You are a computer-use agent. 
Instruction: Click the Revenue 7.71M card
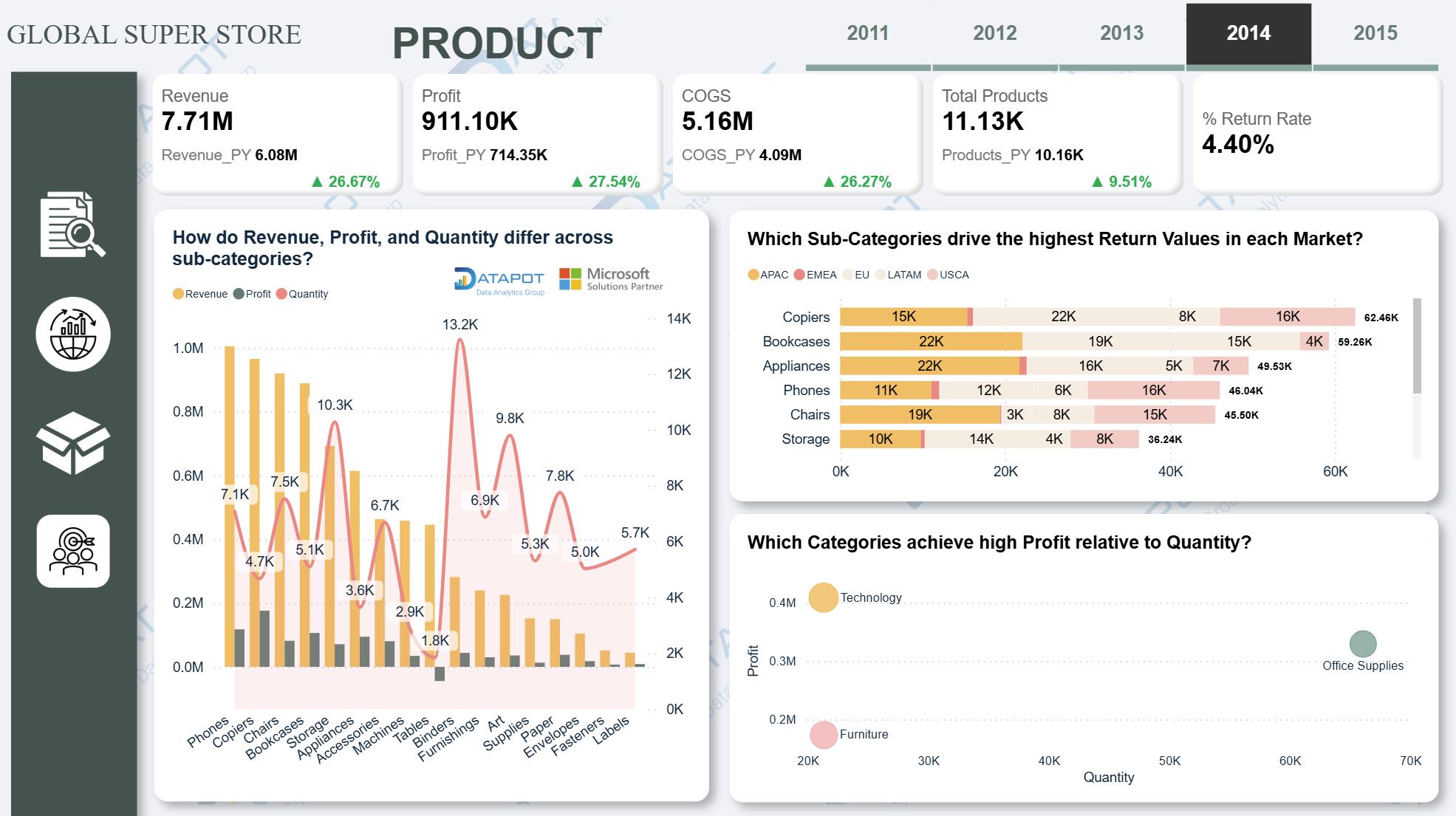(x=277, y=134)
